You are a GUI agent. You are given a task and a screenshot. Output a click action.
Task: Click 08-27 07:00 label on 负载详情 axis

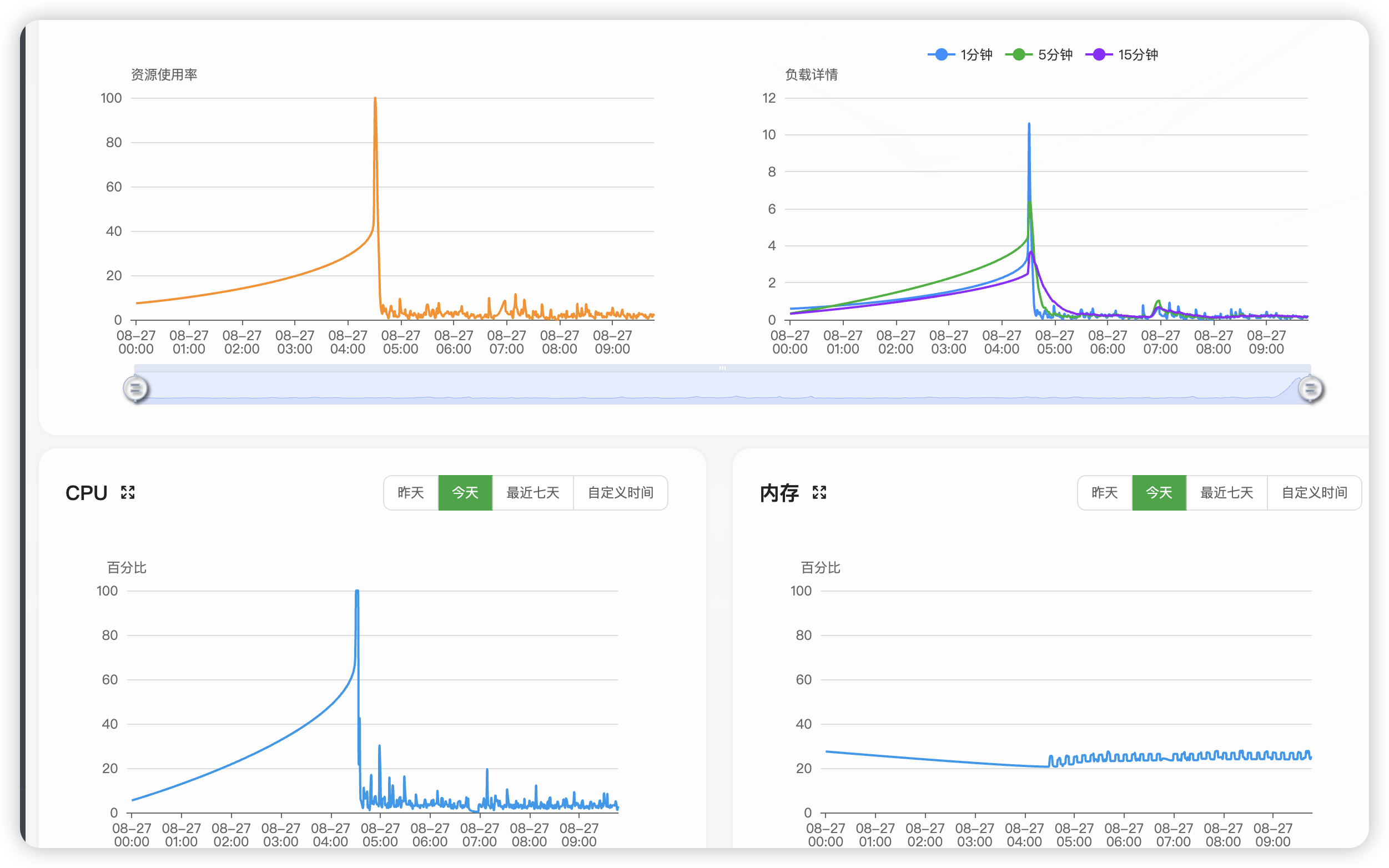(x=1160, y=341)
